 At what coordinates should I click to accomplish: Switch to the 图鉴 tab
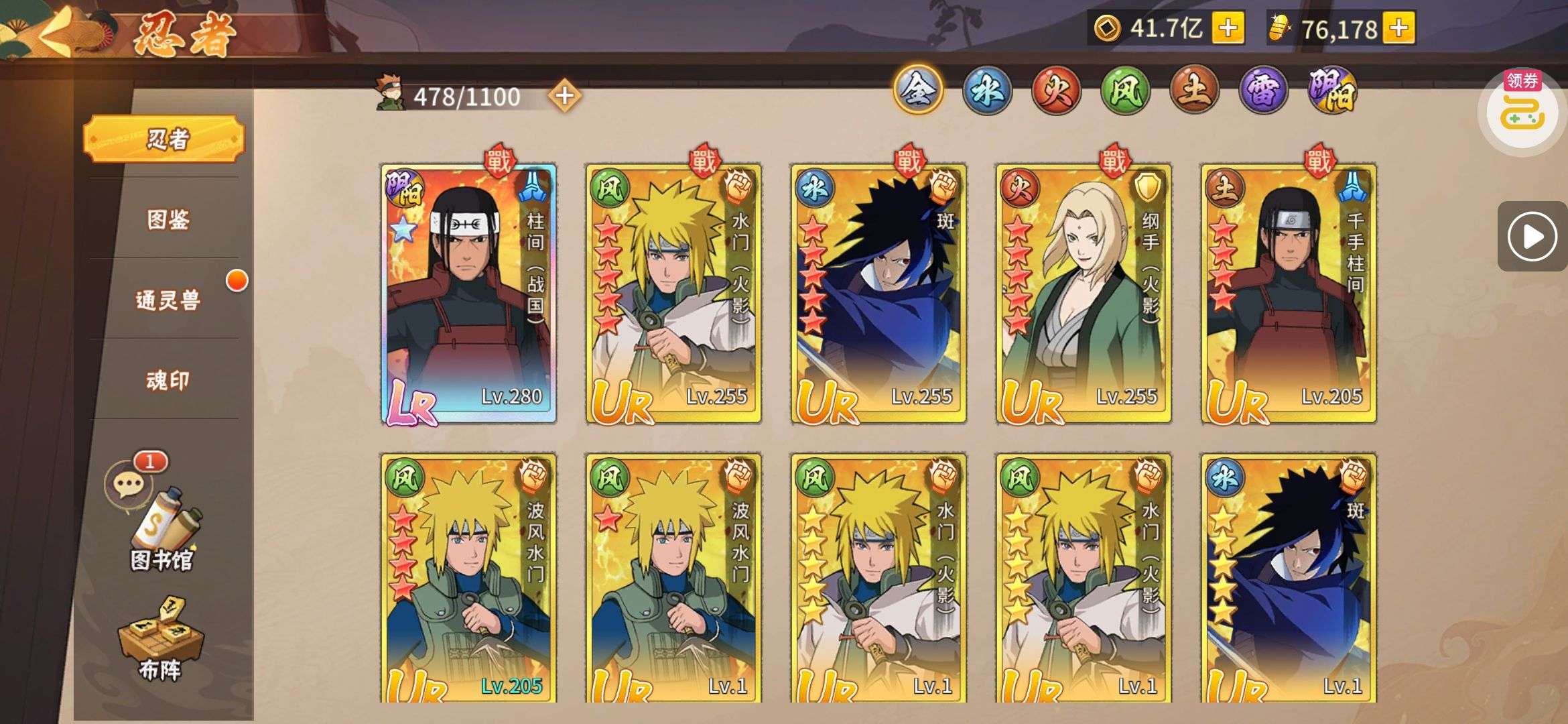[x=168, y=219]
